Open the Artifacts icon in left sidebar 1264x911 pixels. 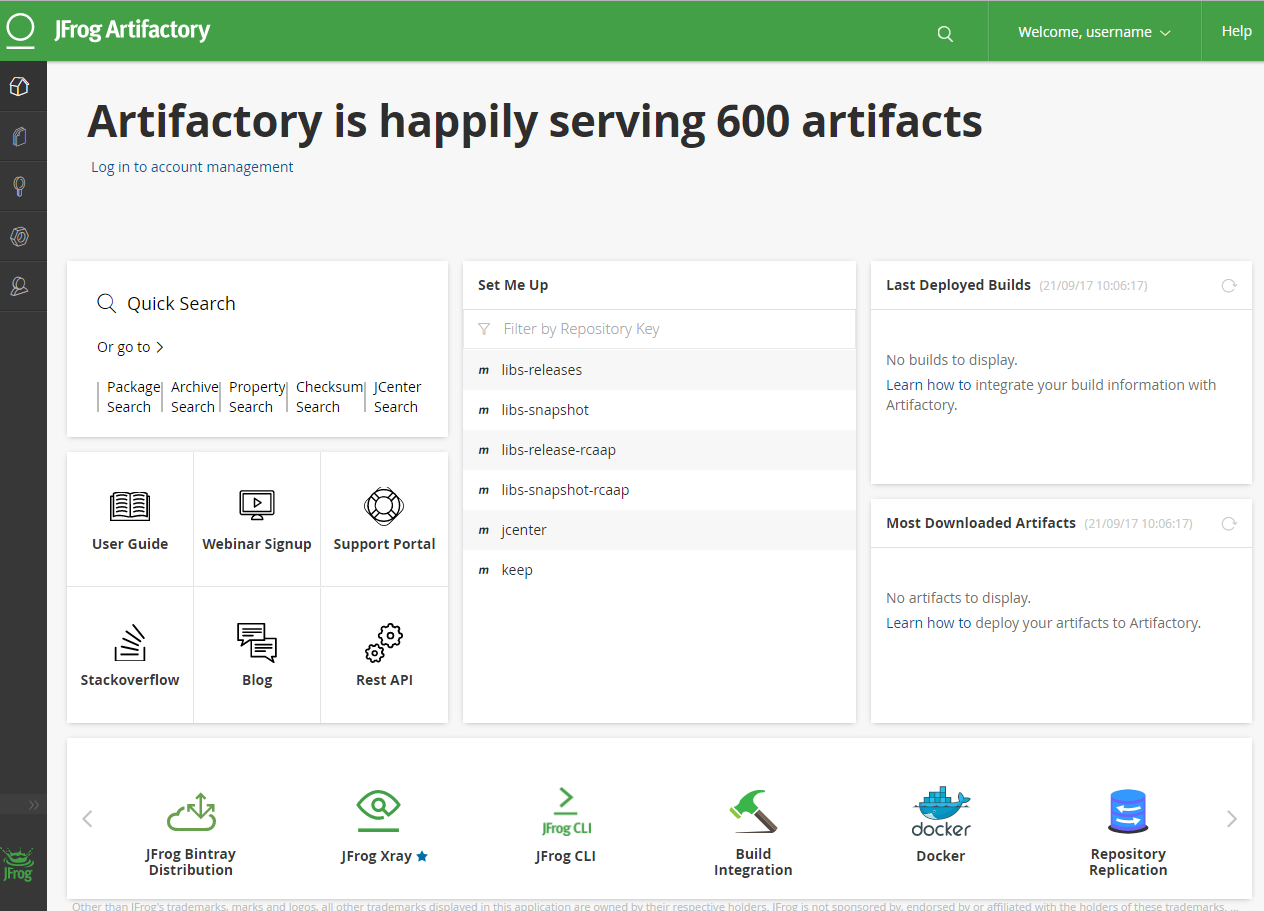19,137
